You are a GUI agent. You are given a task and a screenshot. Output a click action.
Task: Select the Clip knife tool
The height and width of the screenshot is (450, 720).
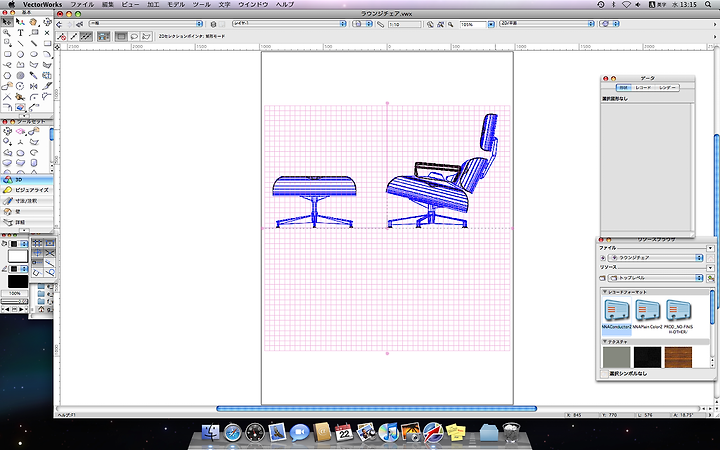tap(47, 86)
